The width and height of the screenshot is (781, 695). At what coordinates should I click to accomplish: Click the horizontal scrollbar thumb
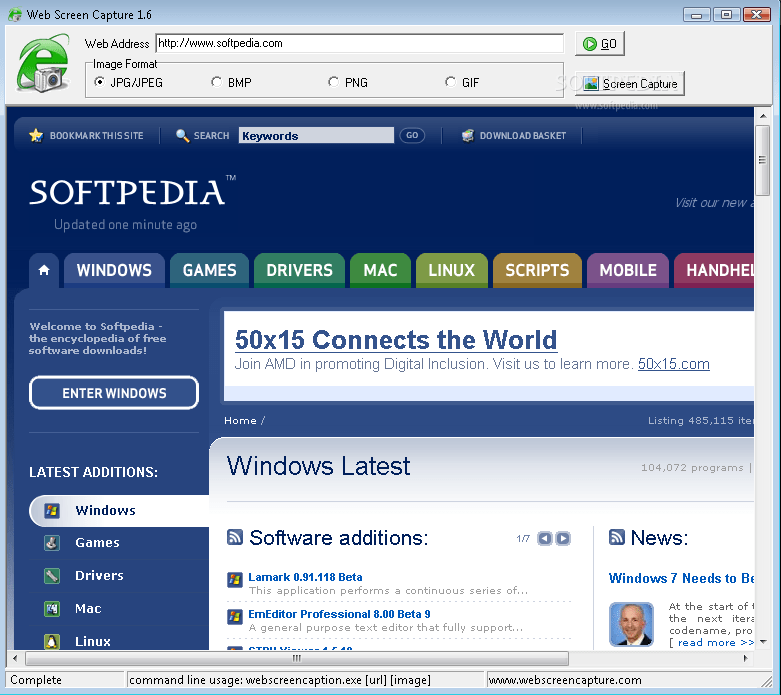(x=297, y=659)
